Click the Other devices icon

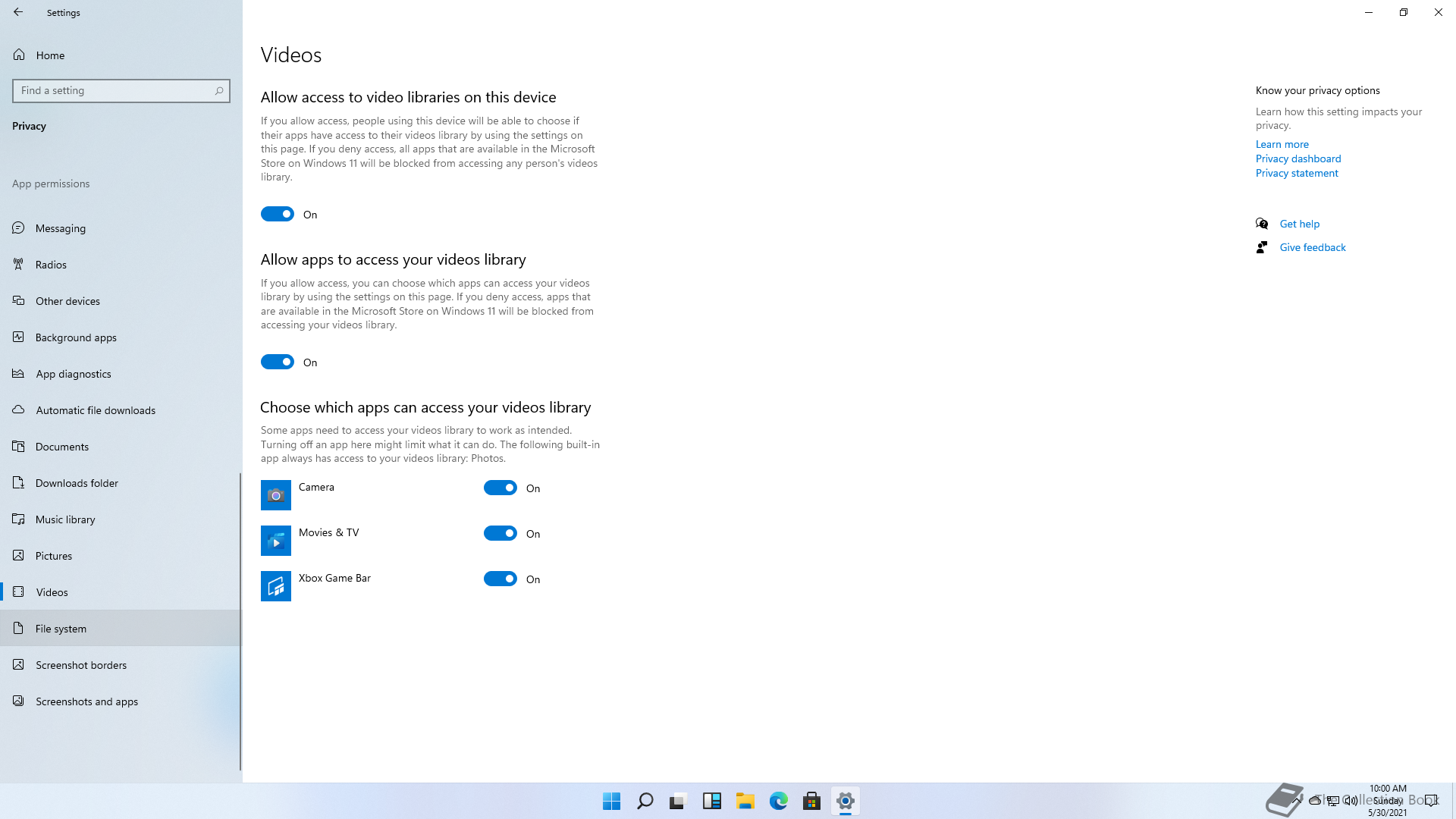click(x=18, y=300)
